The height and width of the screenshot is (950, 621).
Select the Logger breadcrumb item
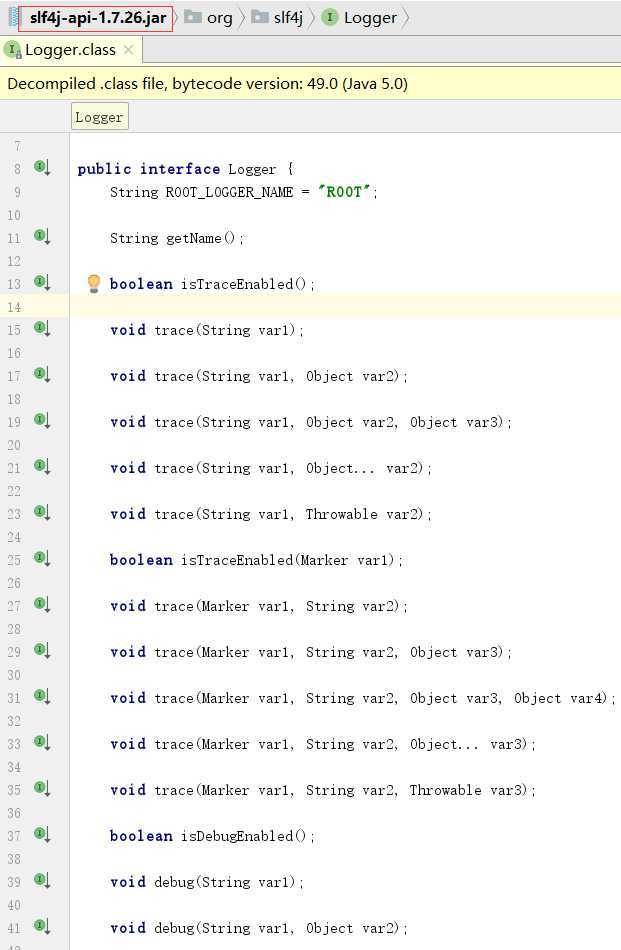370,18
